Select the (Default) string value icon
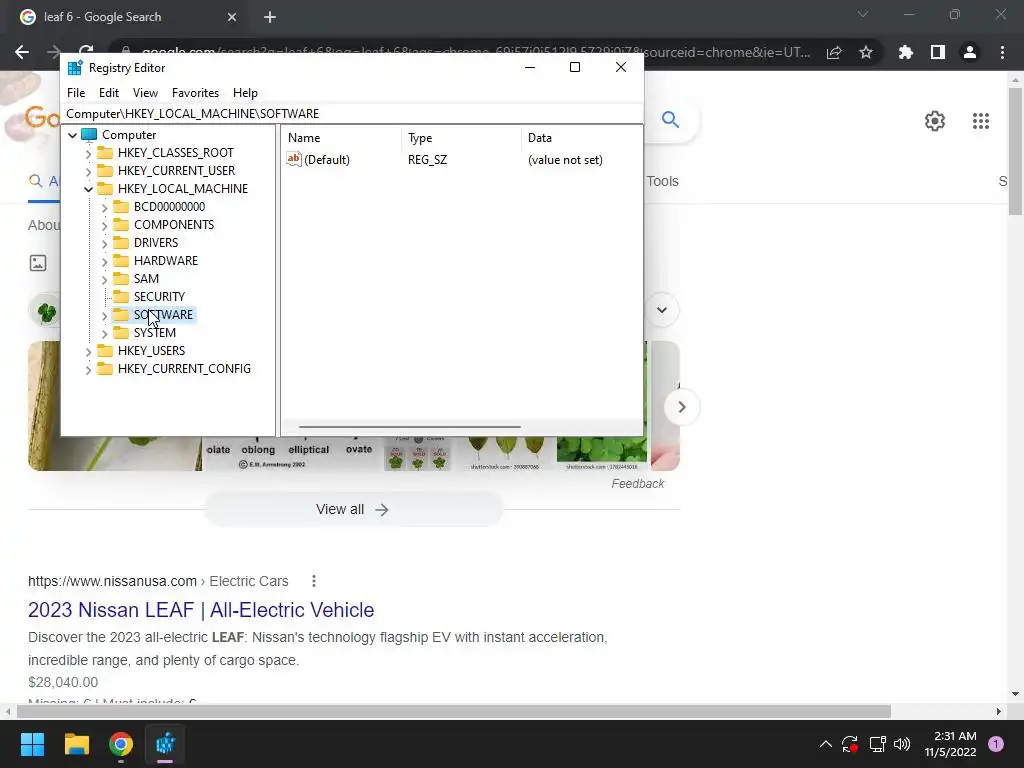Image resolution: width=1024 pixels, height=768 pixels. coord(294,159)
